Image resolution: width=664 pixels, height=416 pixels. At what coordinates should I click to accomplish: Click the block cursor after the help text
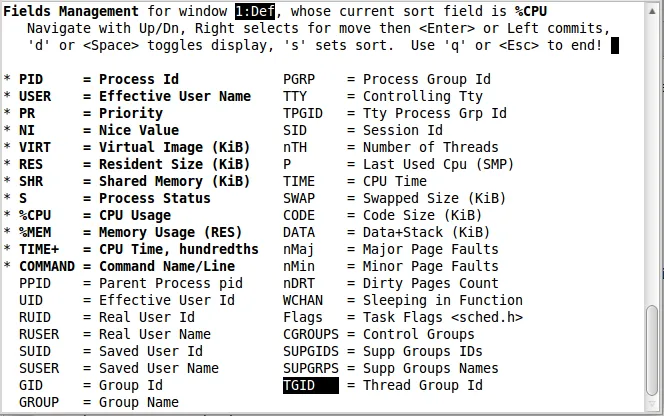point(614,45)
